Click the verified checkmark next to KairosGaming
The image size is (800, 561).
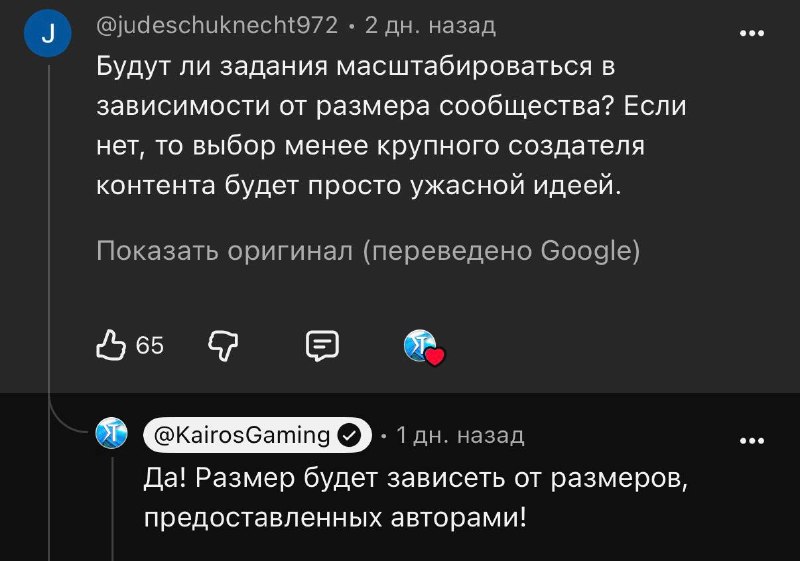point(349,436)
